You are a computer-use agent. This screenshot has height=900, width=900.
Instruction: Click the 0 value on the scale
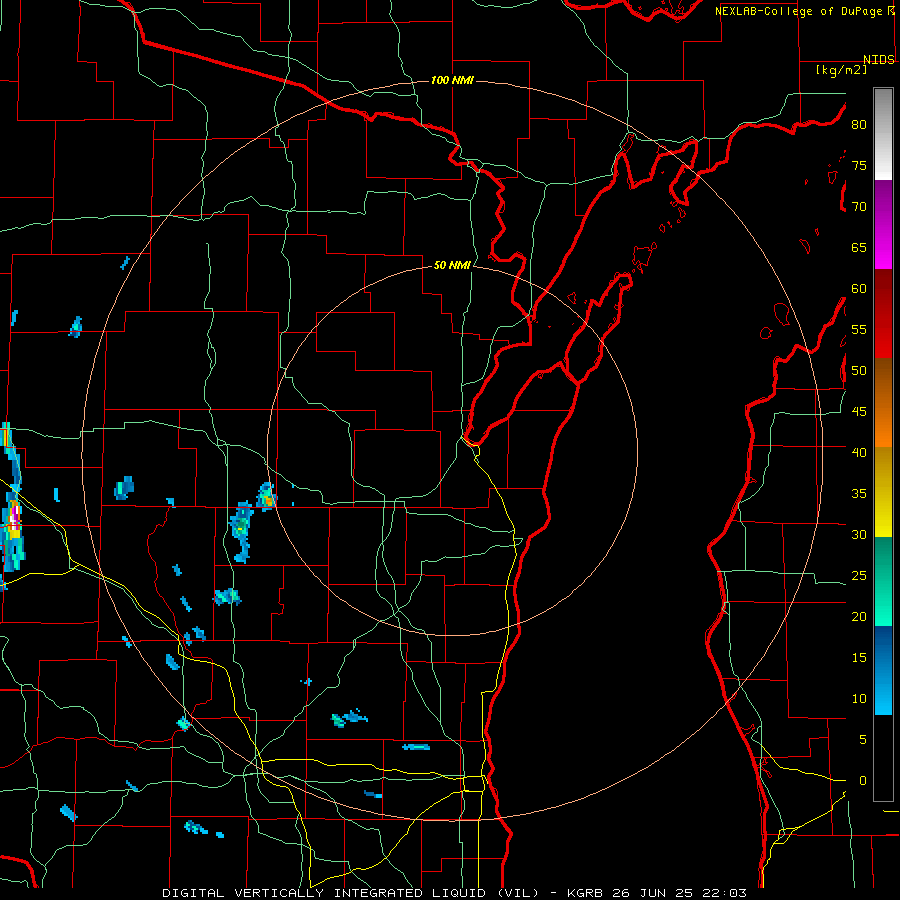[x=863, y=781]
